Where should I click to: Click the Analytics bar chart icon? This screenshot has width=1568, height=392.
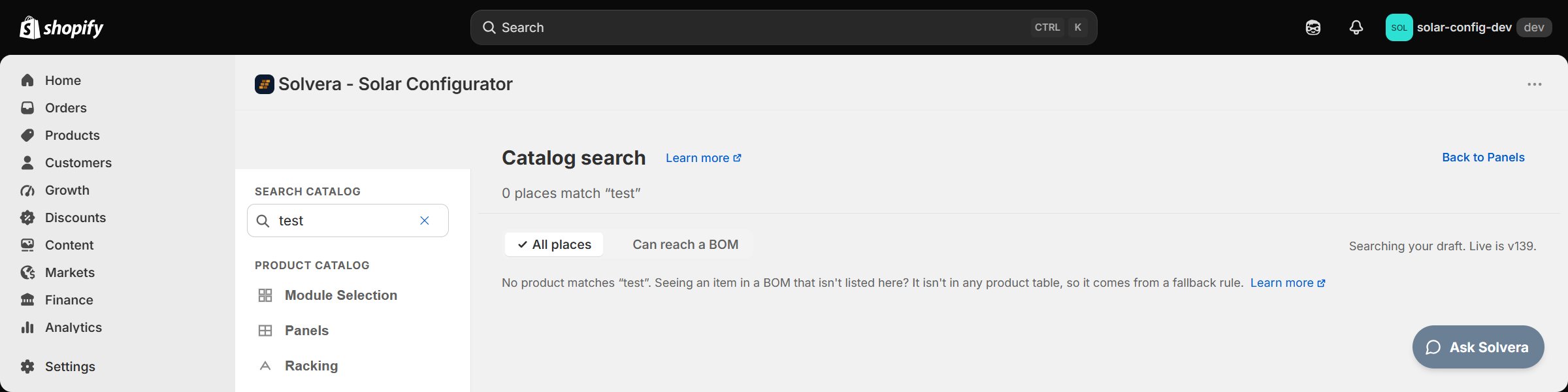pos(27,327)
